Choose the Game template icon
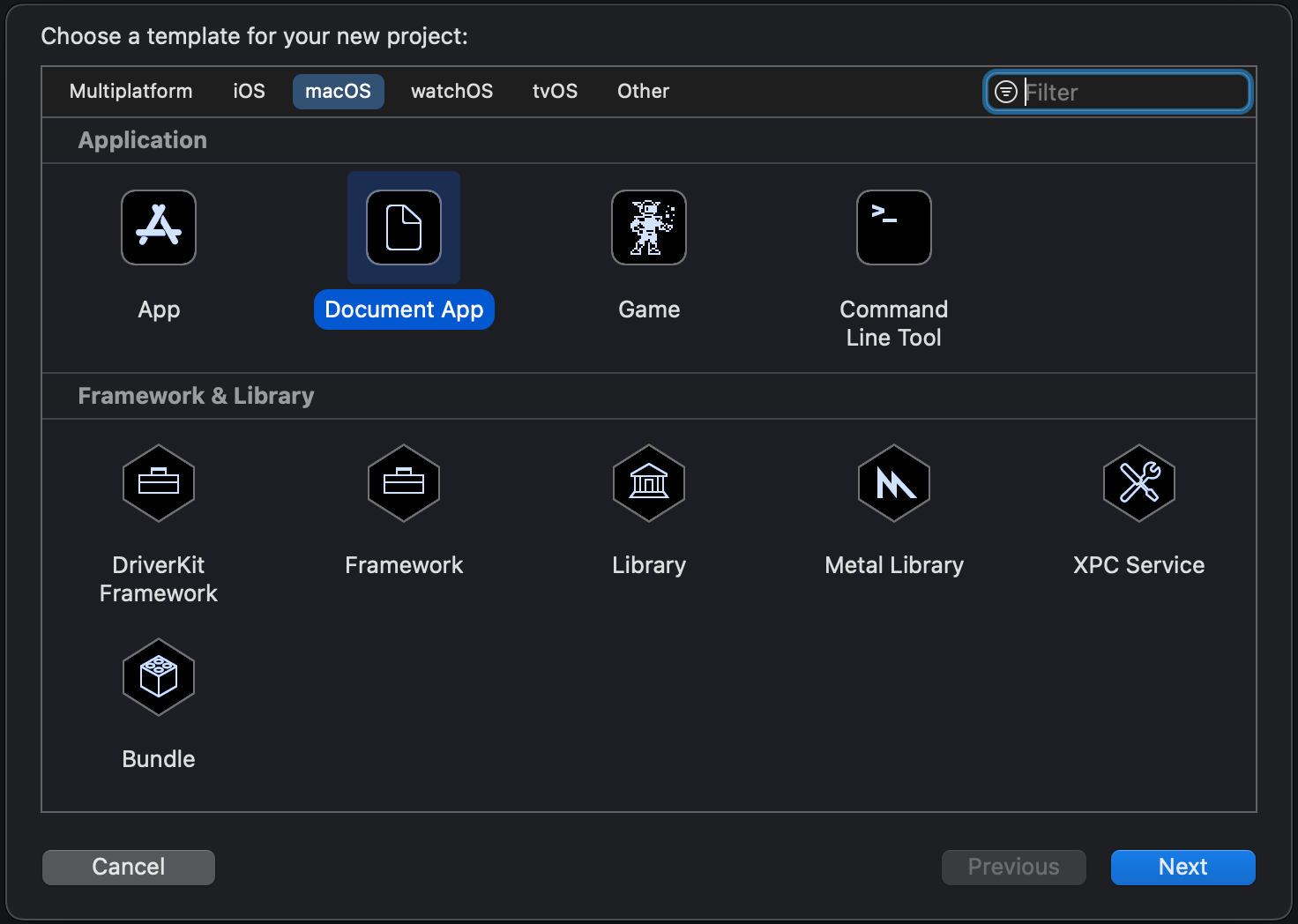The image size is (1298, 924). point(649,227)
